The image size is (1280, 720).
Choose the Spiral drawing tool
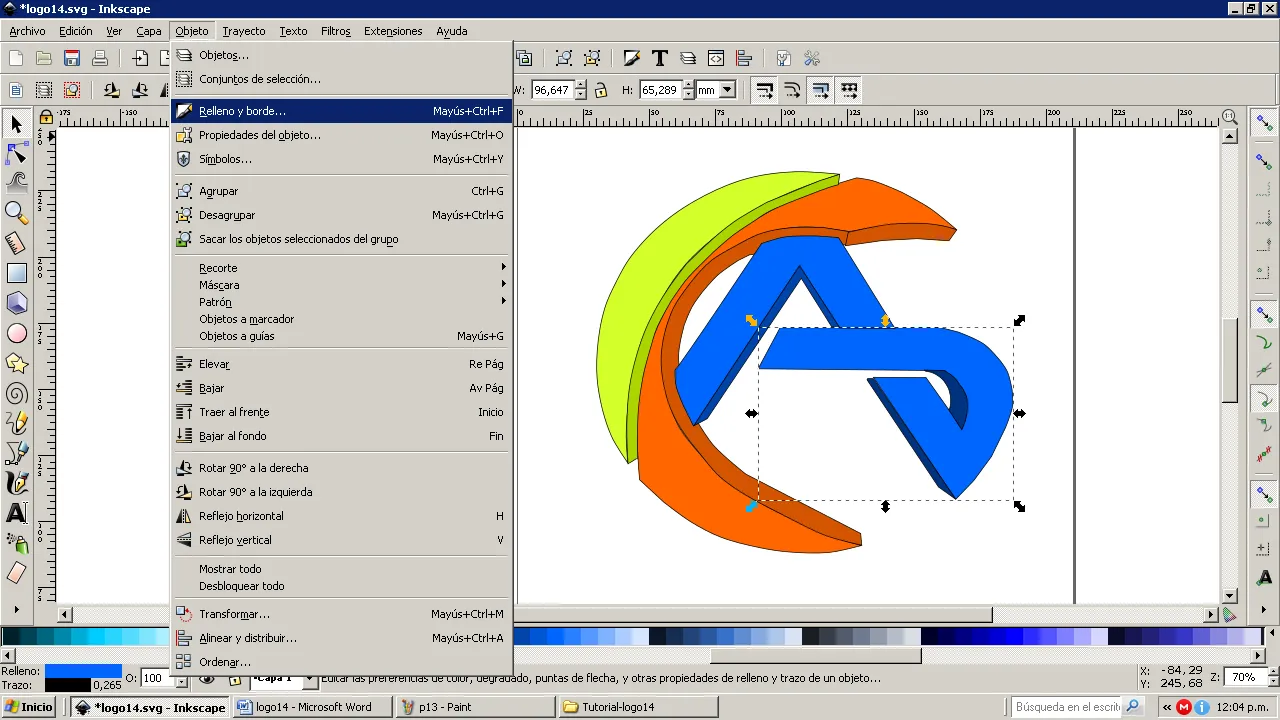coord(17,393)
